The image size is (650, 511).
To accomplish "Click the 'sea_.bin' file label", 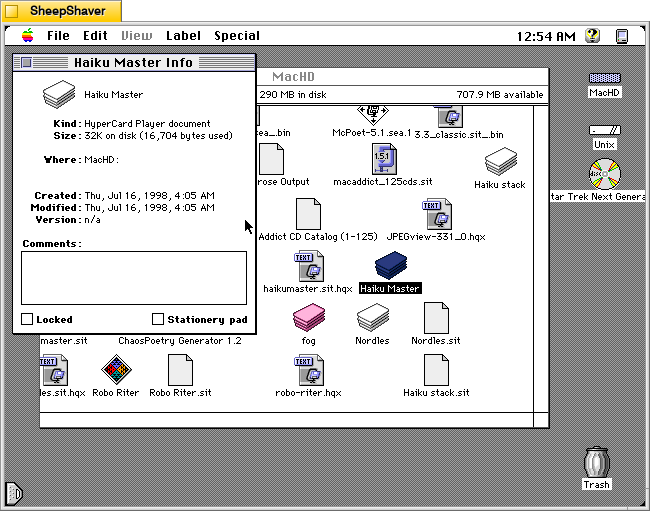I will point(274,133).
